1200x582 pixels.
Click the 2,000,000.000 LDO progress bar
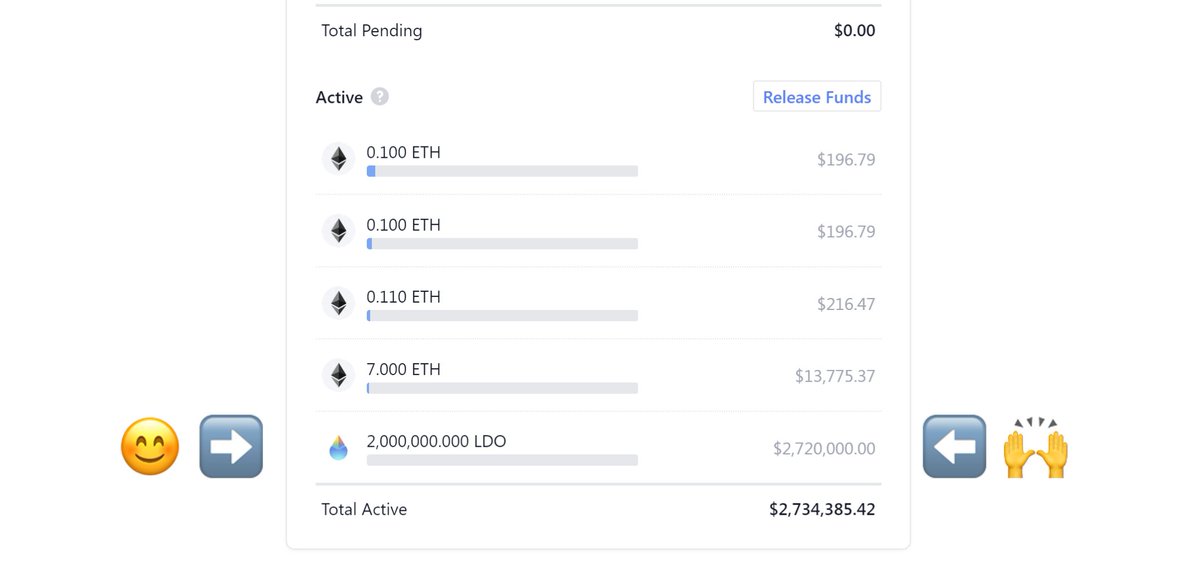tap(502, 460)
